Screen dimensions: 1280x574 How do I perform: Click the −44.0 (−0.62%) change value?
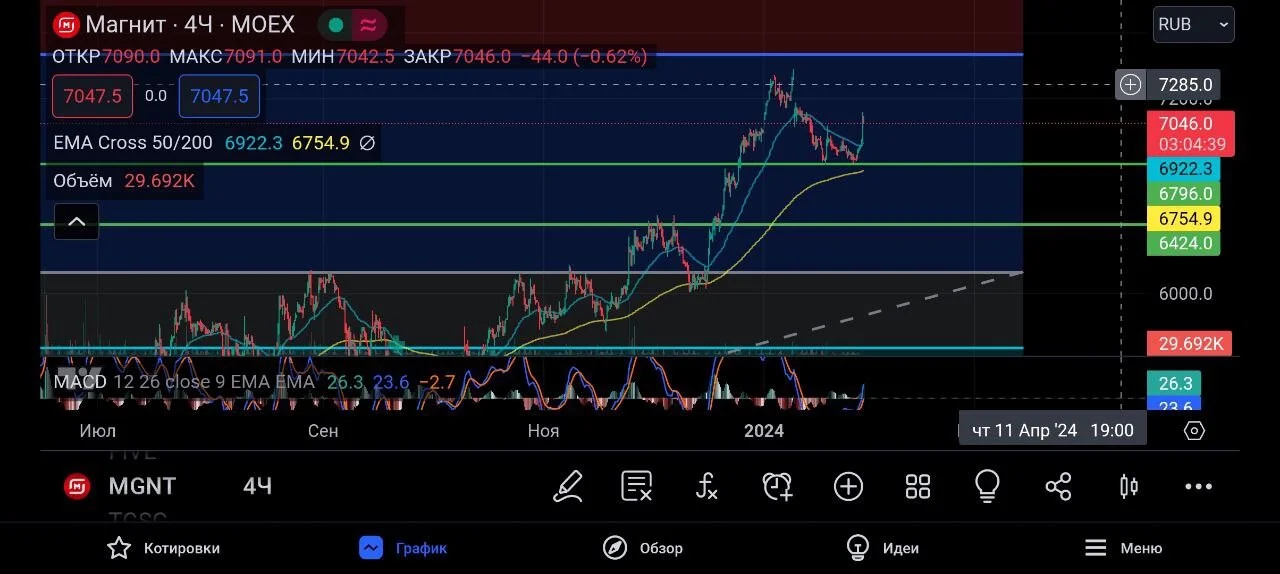pos(584,57)
